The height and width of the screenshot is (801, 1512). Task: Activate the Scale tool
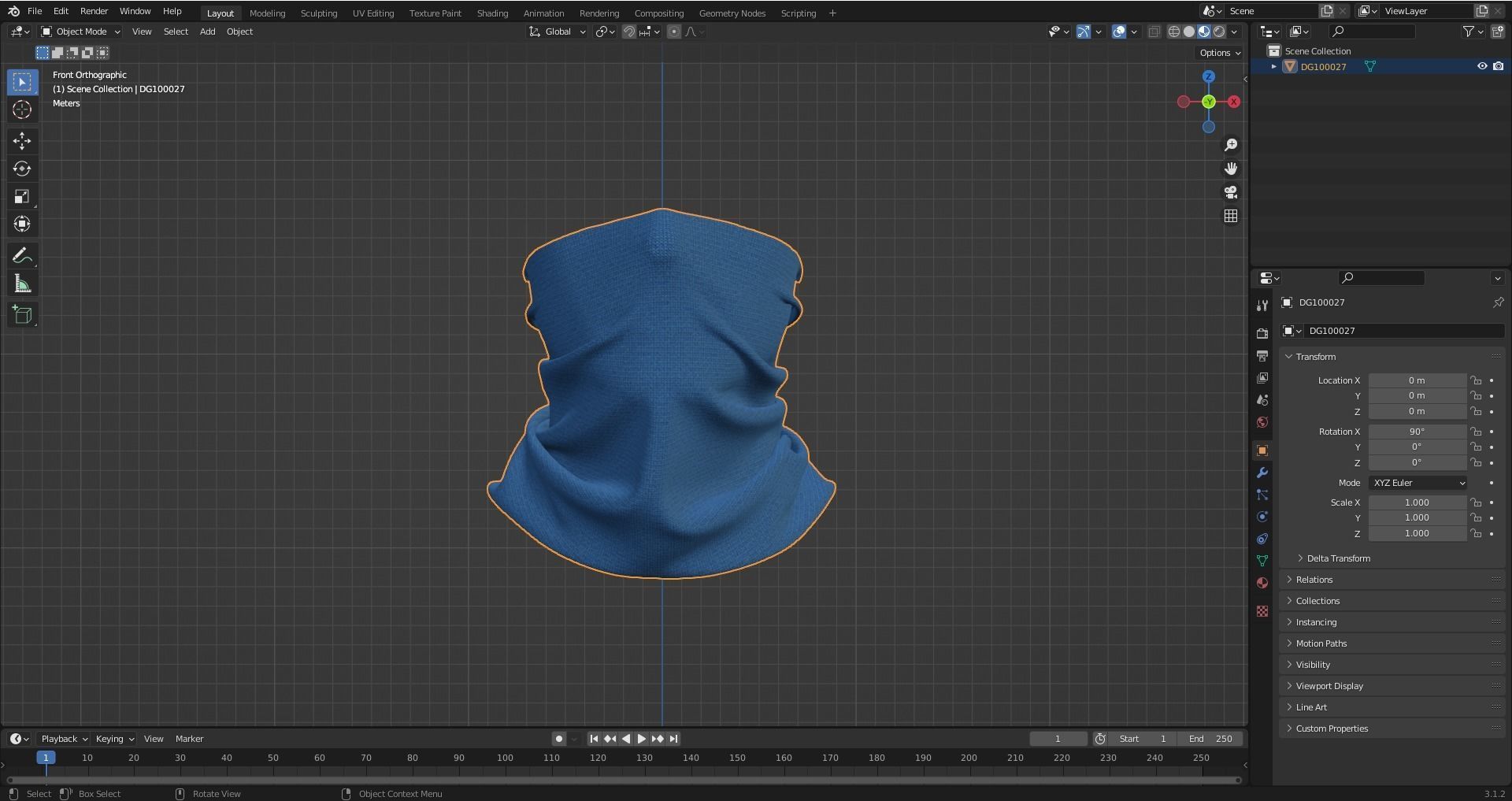coord(22,197)
